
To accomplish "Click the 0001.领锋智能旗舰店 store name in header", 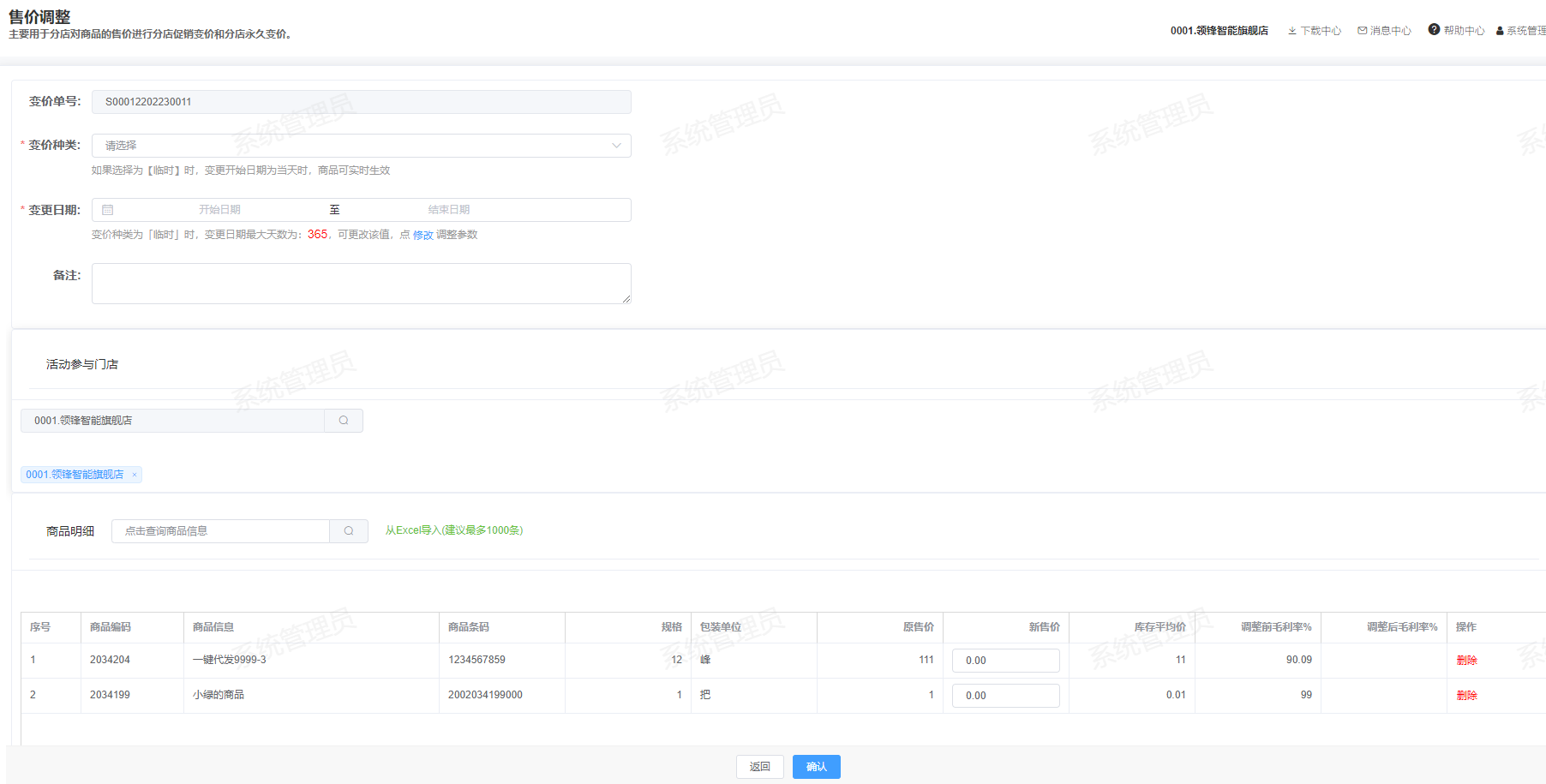I will coord(1219,31).
